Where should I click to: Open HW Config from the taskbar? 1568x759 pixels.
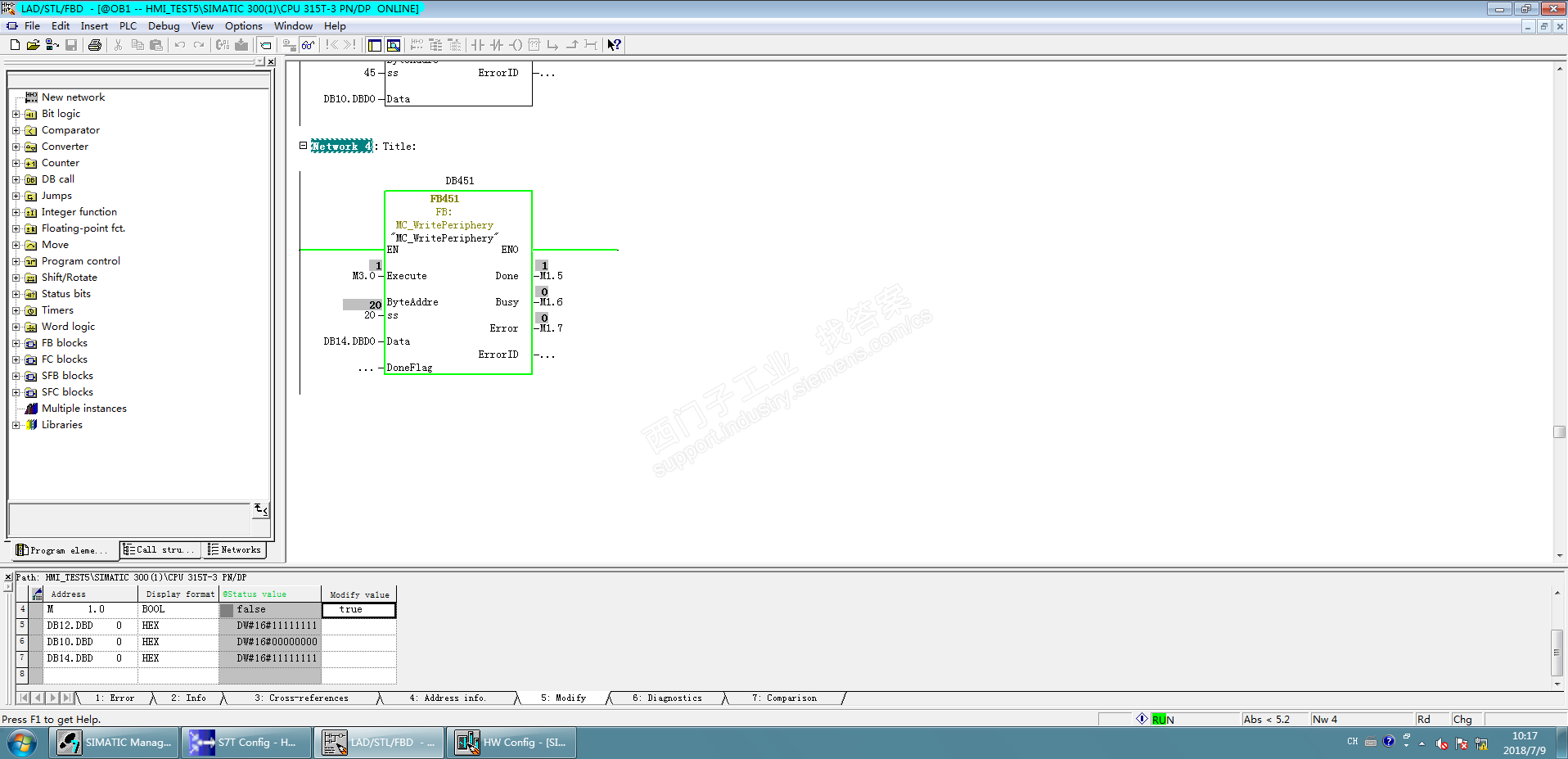(511, 743)
